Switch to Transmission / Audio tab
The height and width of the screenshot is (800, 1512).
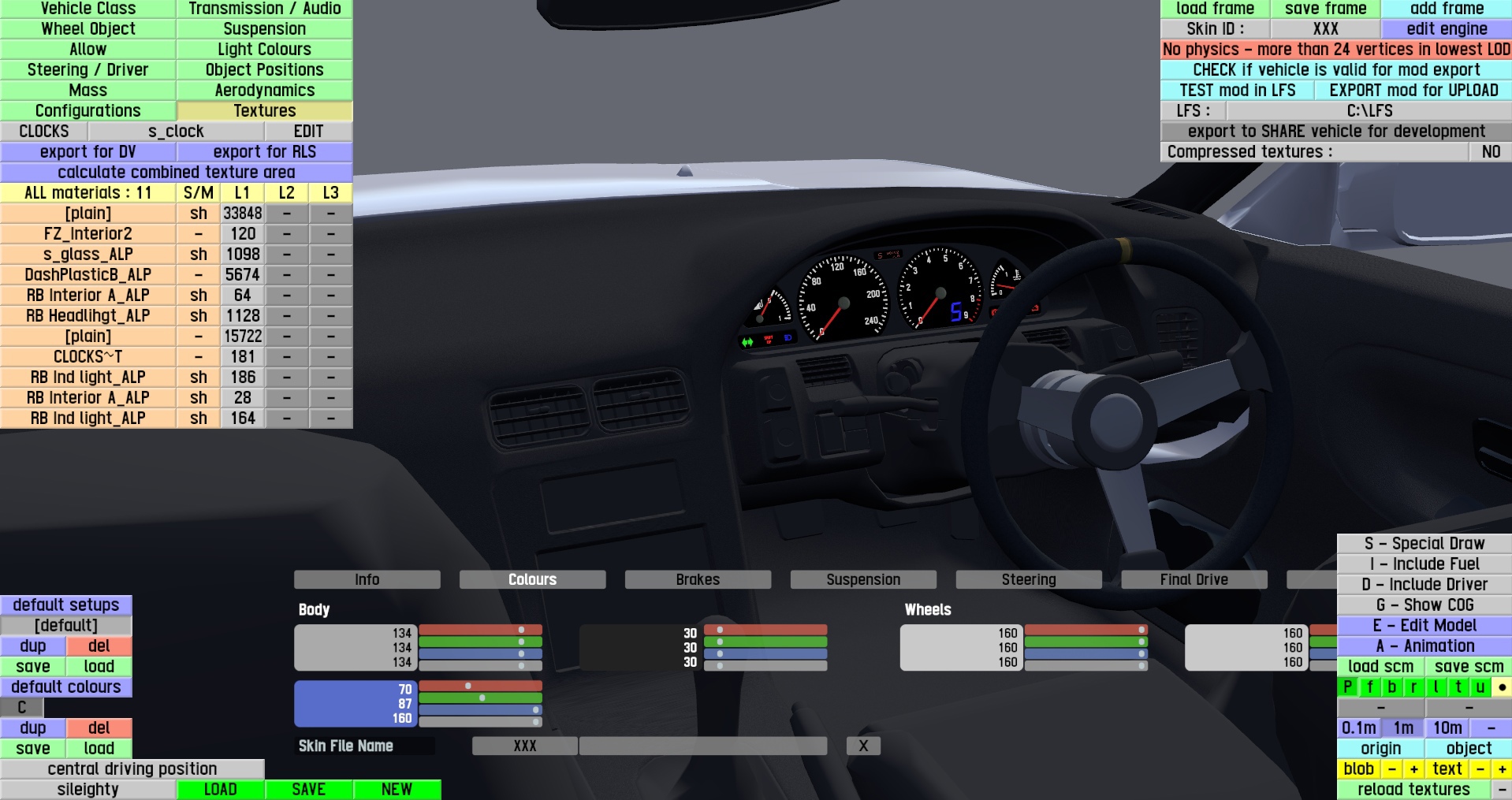pos(265,9)
